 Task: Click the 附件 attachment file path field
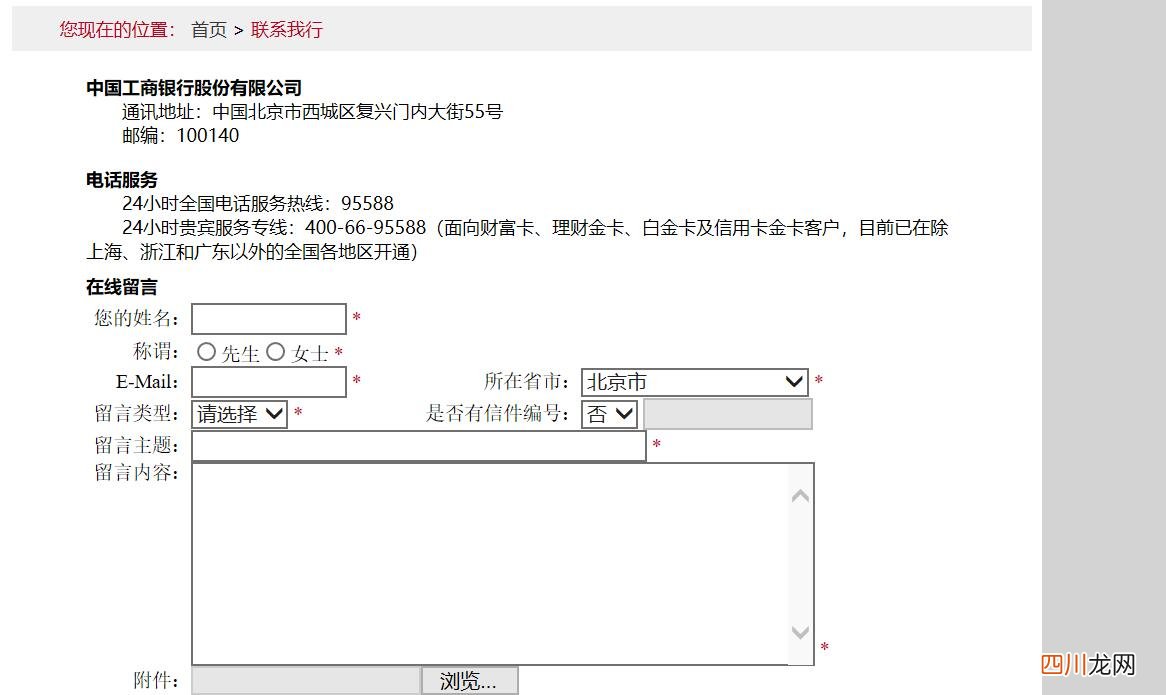pos(306,681)
